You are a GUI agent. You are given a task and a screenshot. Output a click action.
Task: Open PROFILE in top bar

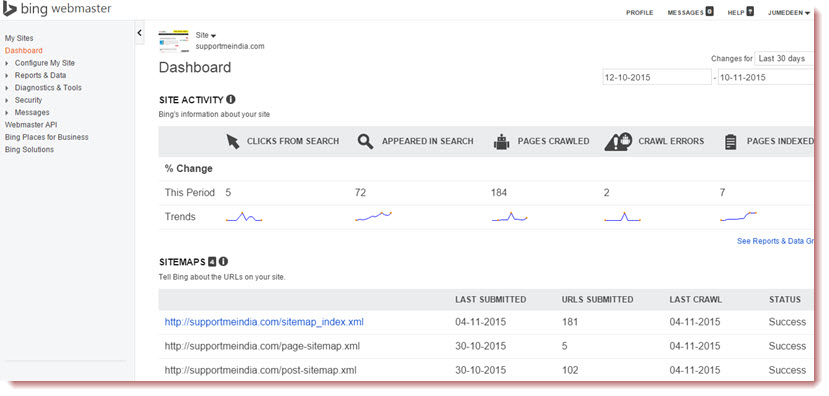pos(640,13)
